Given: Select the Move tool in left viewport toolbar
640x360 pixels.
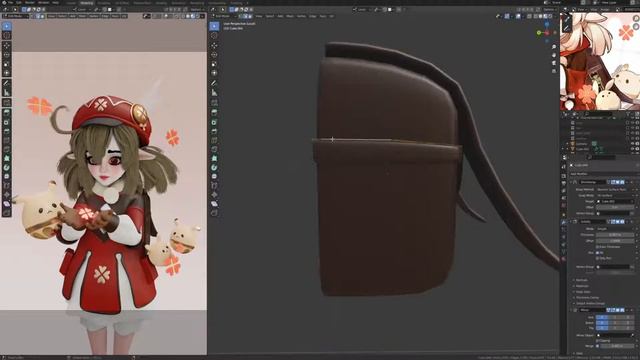Looking at the screenshot, I should pos(7,45).
